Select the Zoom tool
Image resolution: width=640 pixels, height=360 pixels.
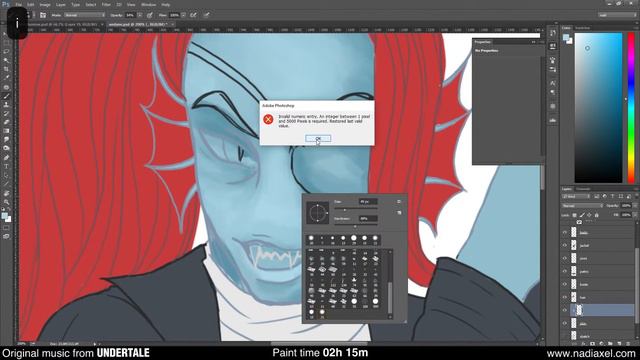pos(6,202)
